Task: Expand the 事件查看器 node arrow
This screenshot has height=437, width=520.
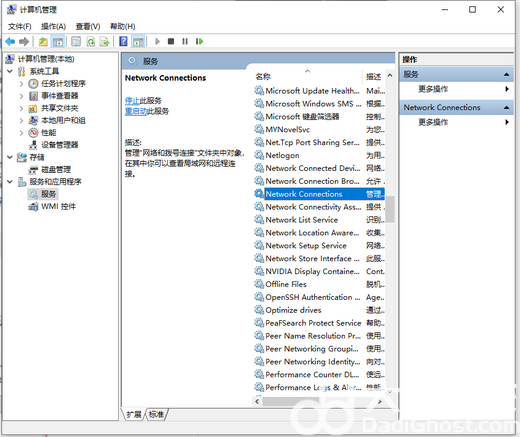Action: click(x=21, y=96)
